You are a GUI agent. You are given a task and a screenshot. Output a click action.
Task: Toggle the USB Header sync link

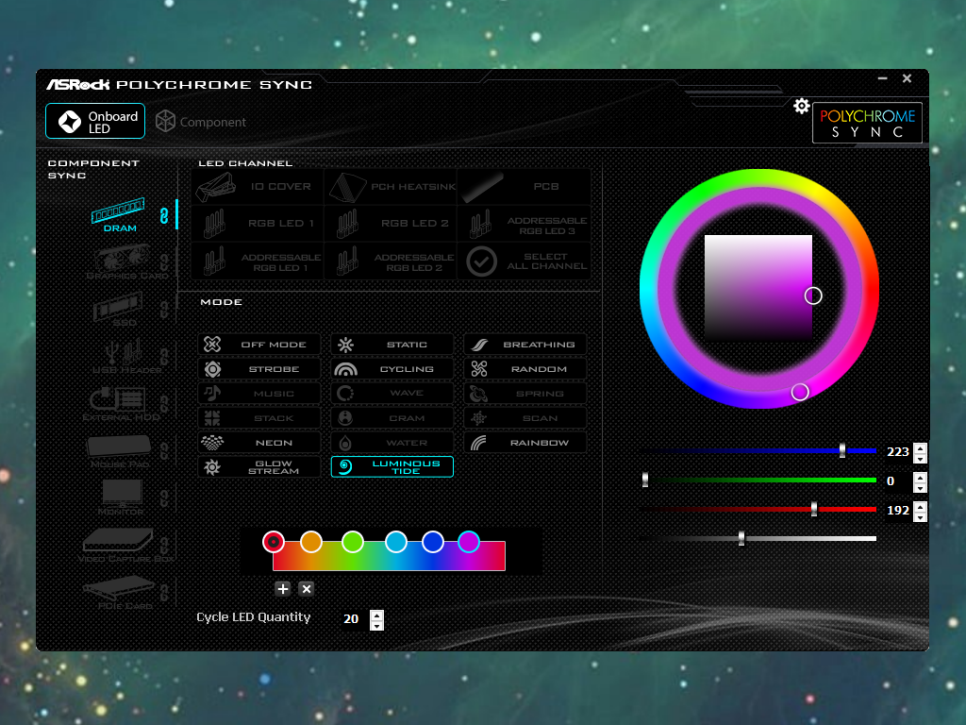(164, 357)
